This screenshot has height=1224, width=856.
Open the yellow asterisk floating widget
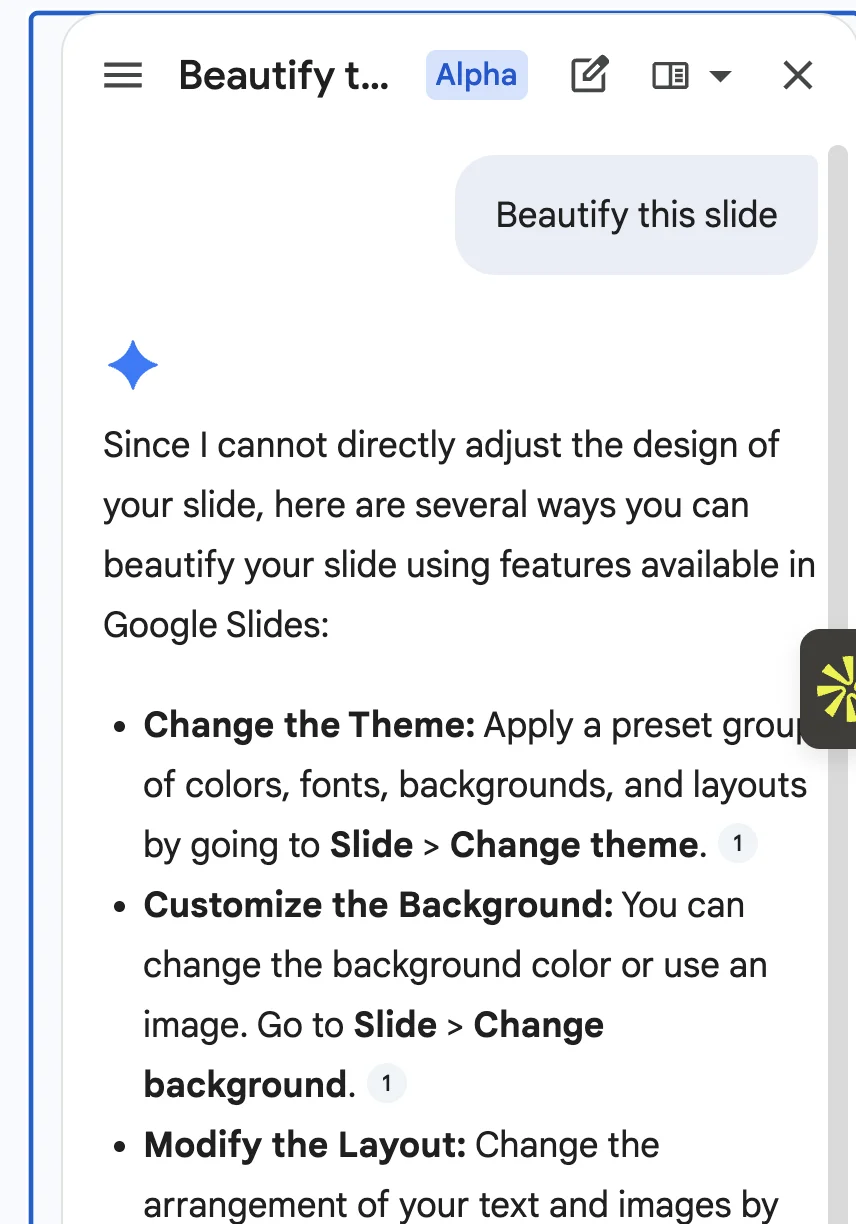tap(835, 689)
